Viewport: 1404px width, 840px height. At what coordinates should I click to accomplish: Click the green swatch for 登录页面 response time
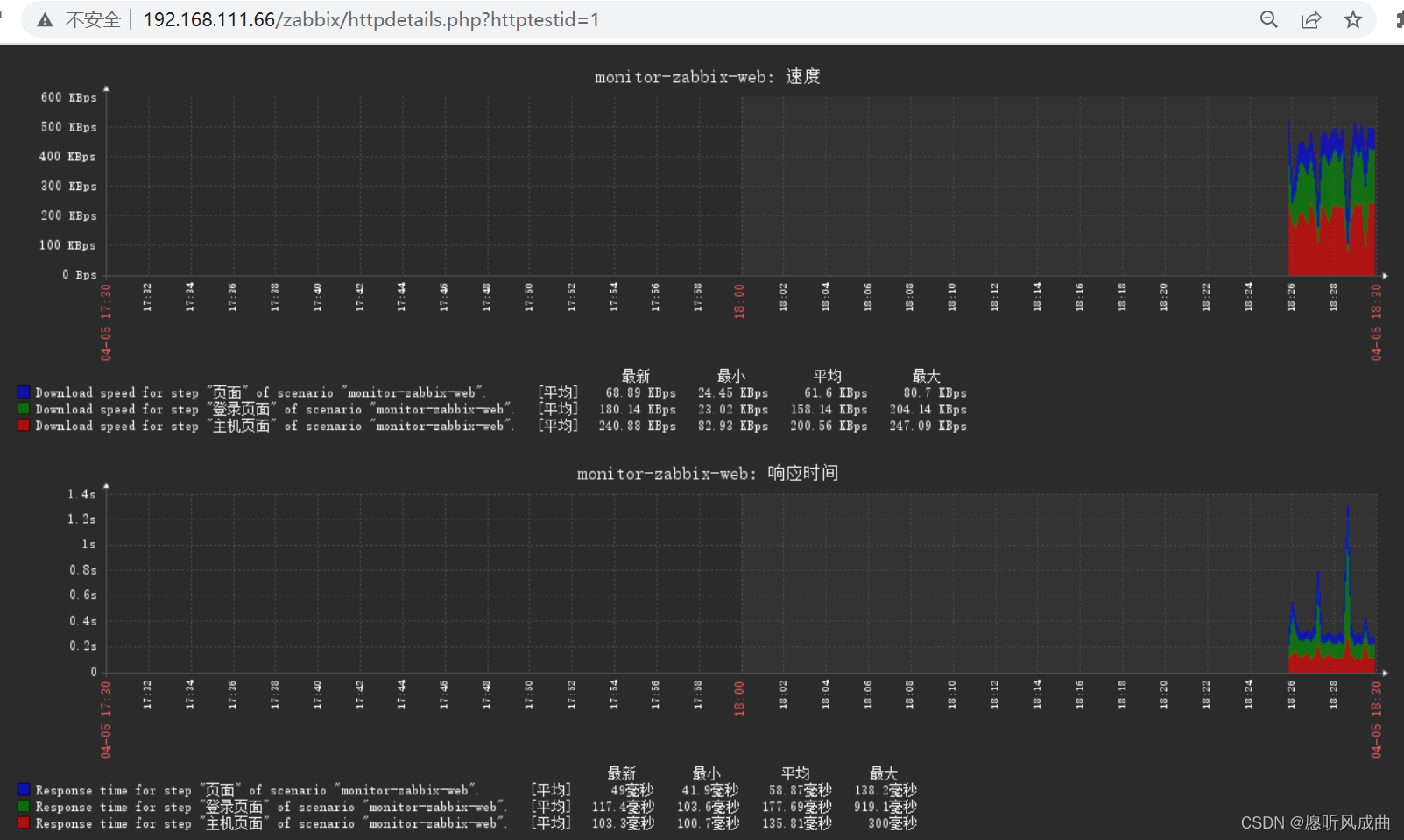[24, 807]
